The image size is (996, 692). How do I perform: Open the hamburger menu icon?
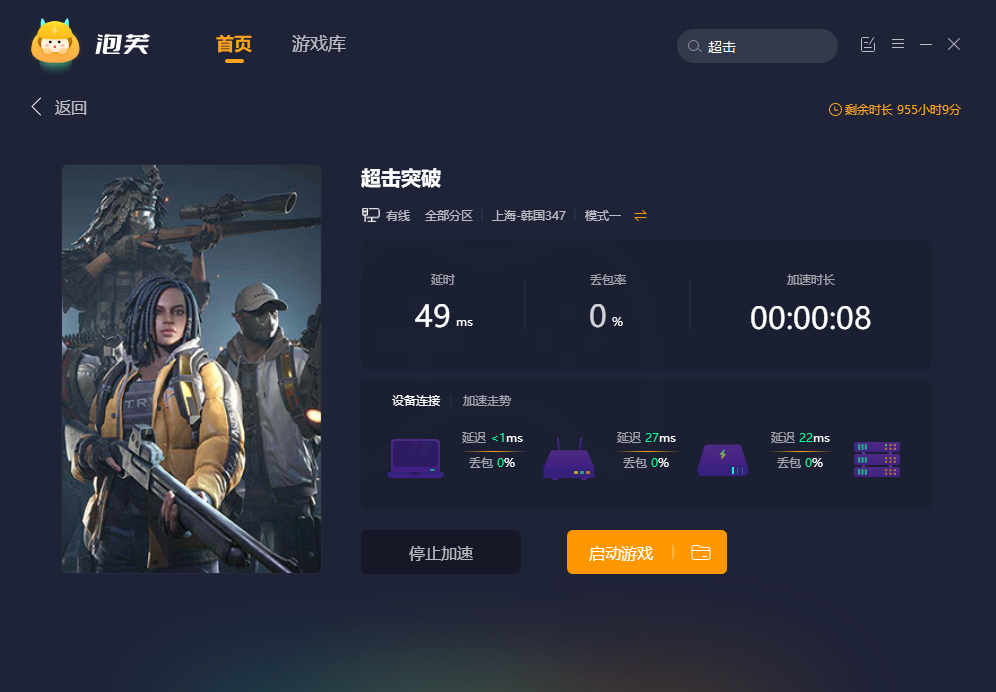coord(898,44)
